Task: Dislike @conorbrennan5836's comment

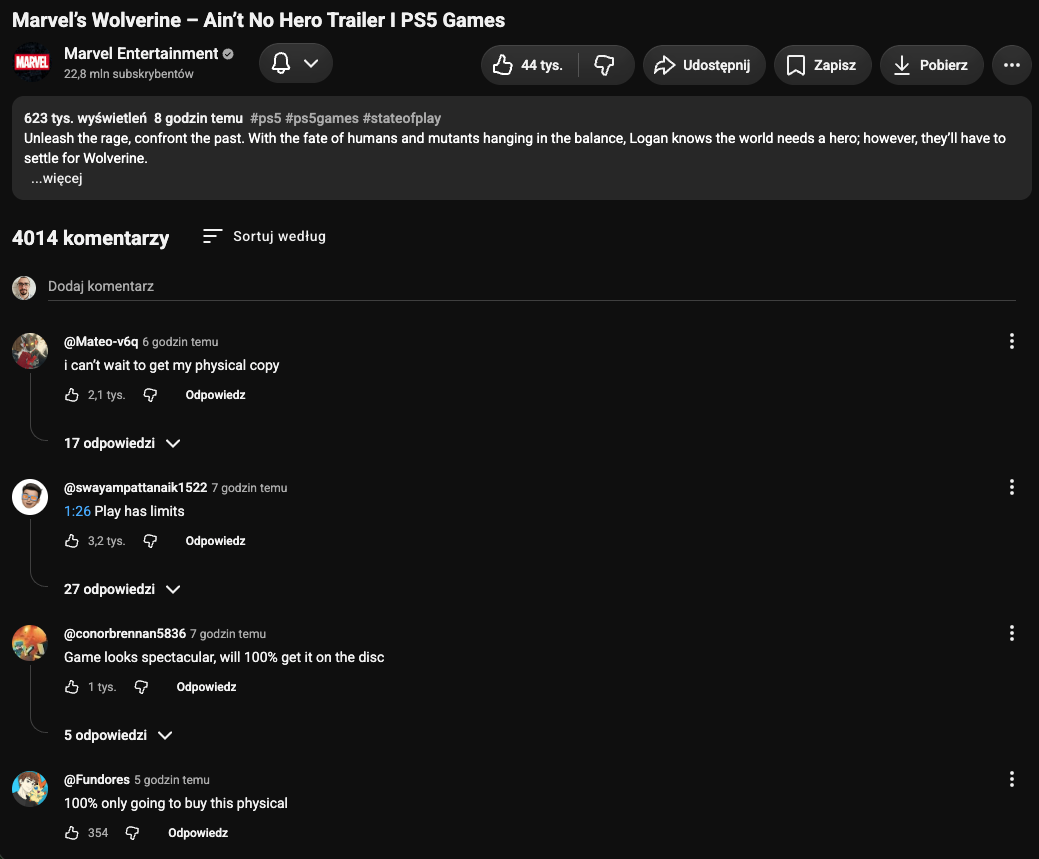Action: coord(141,687)
